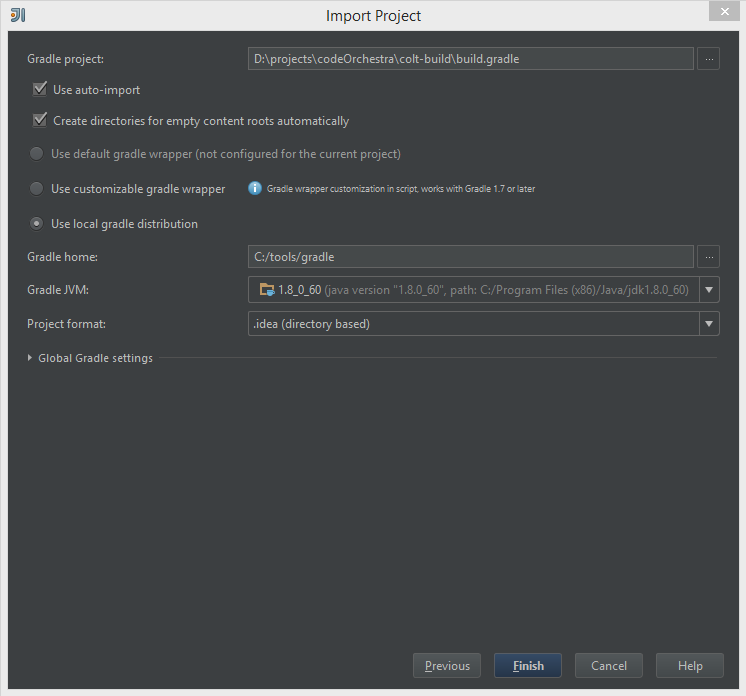This screenshot has height=696, width=746.
Task: Browse for Gradle project file with ellipsis button
Action: pos(708,59)
